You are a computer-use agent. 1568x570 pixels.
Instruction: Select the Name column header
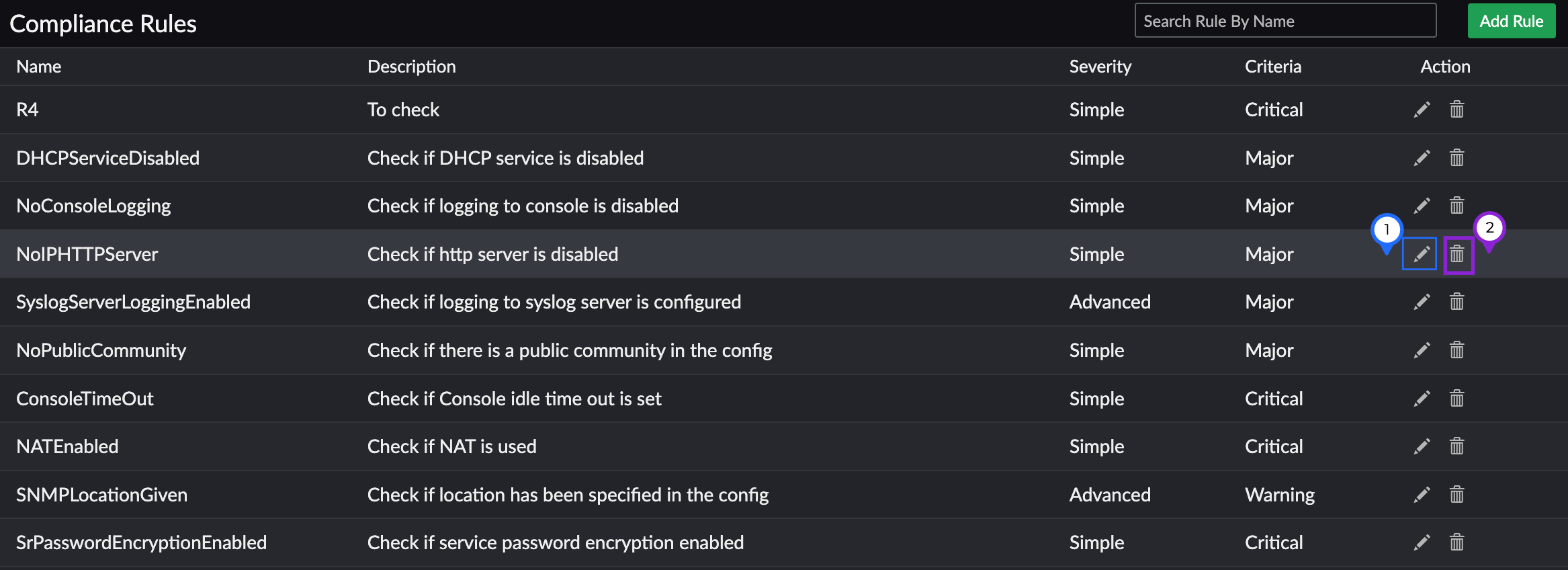[39, 67]
